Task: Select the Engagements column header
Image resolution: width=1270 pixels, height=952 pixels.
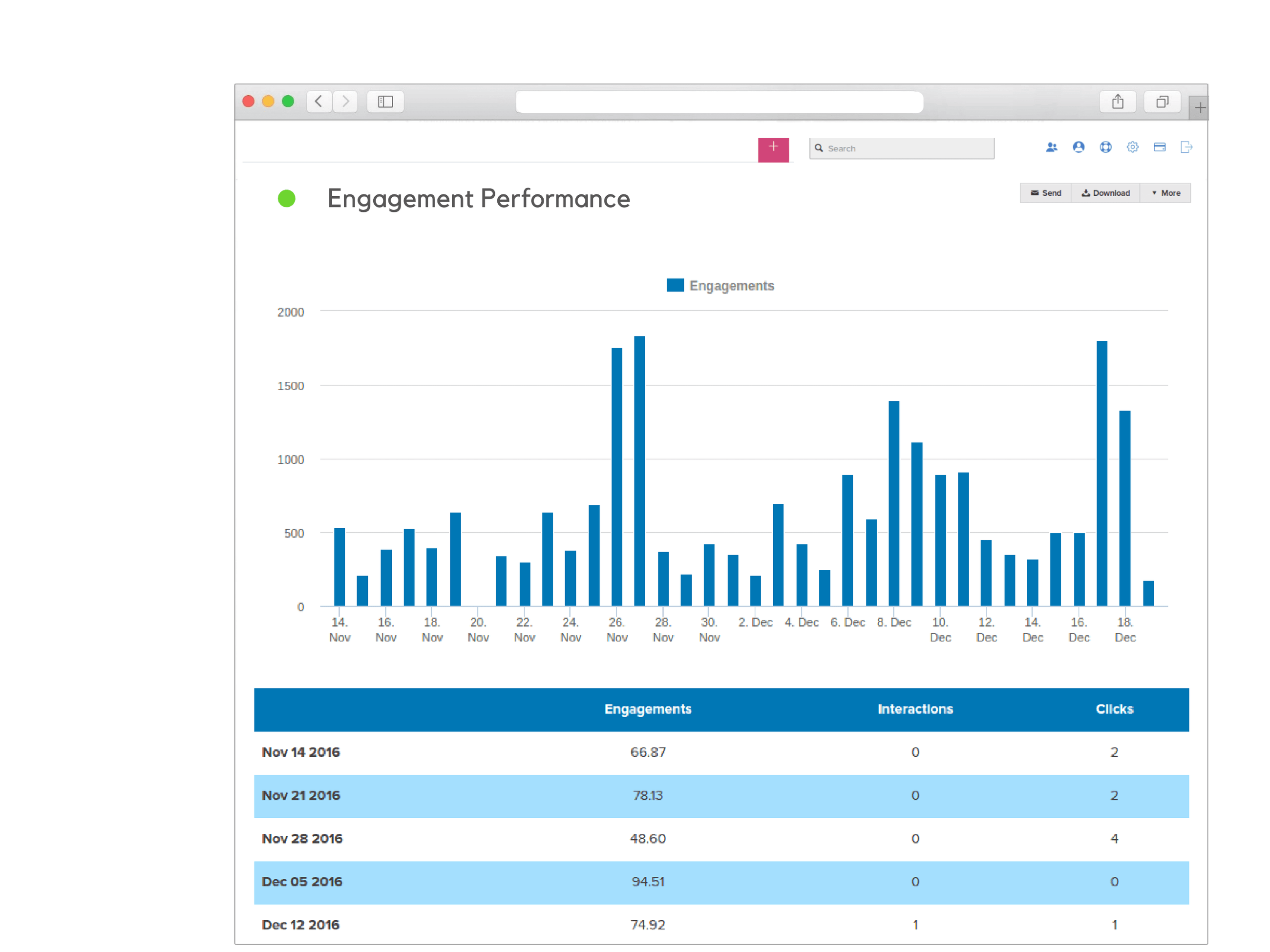Action: point(648,709)
